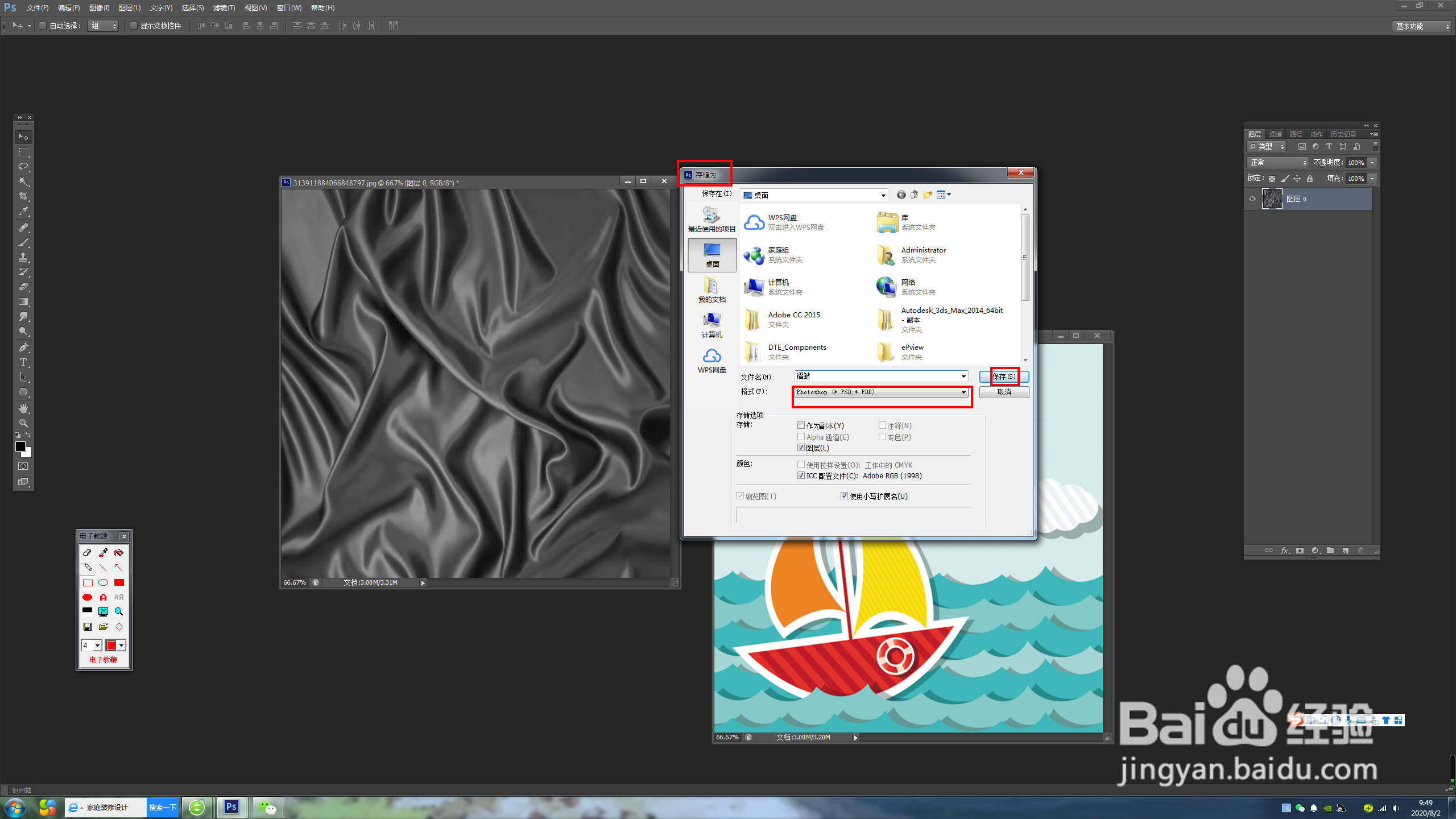1456x819 pixels.
Task: Enable 作为副本 checkbox
Action: point(801,425)
